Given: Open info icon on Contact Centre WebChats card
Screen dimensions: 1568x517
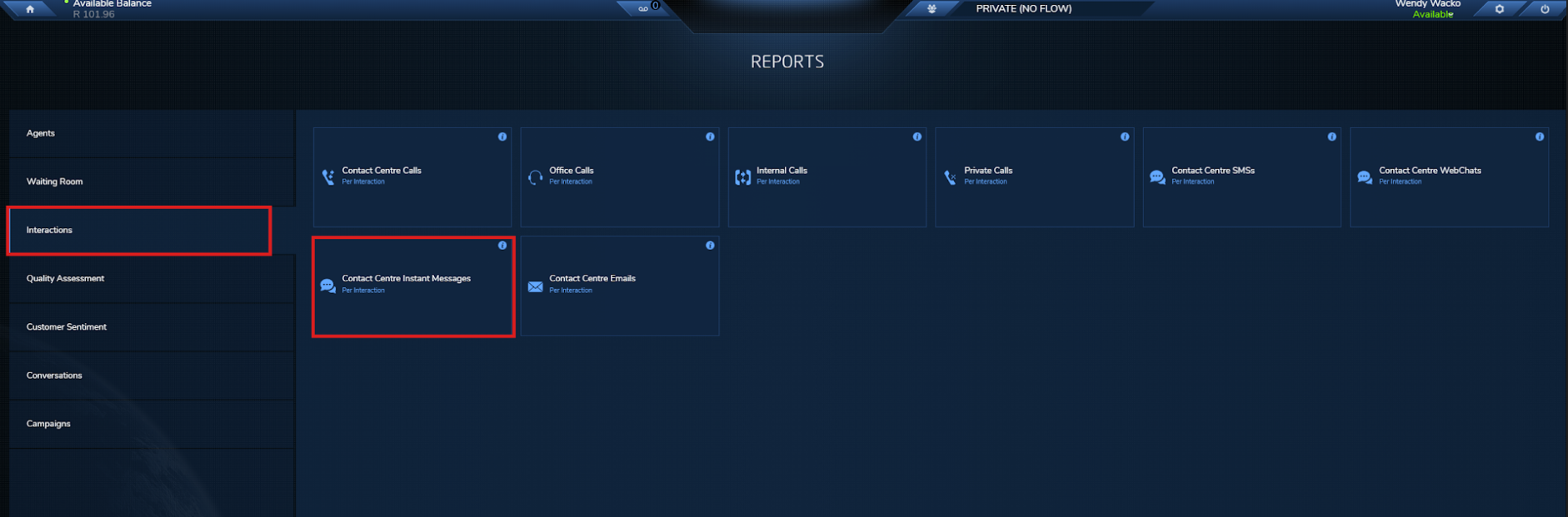Looking at the screenshot, I should [x=1540, y=137].
